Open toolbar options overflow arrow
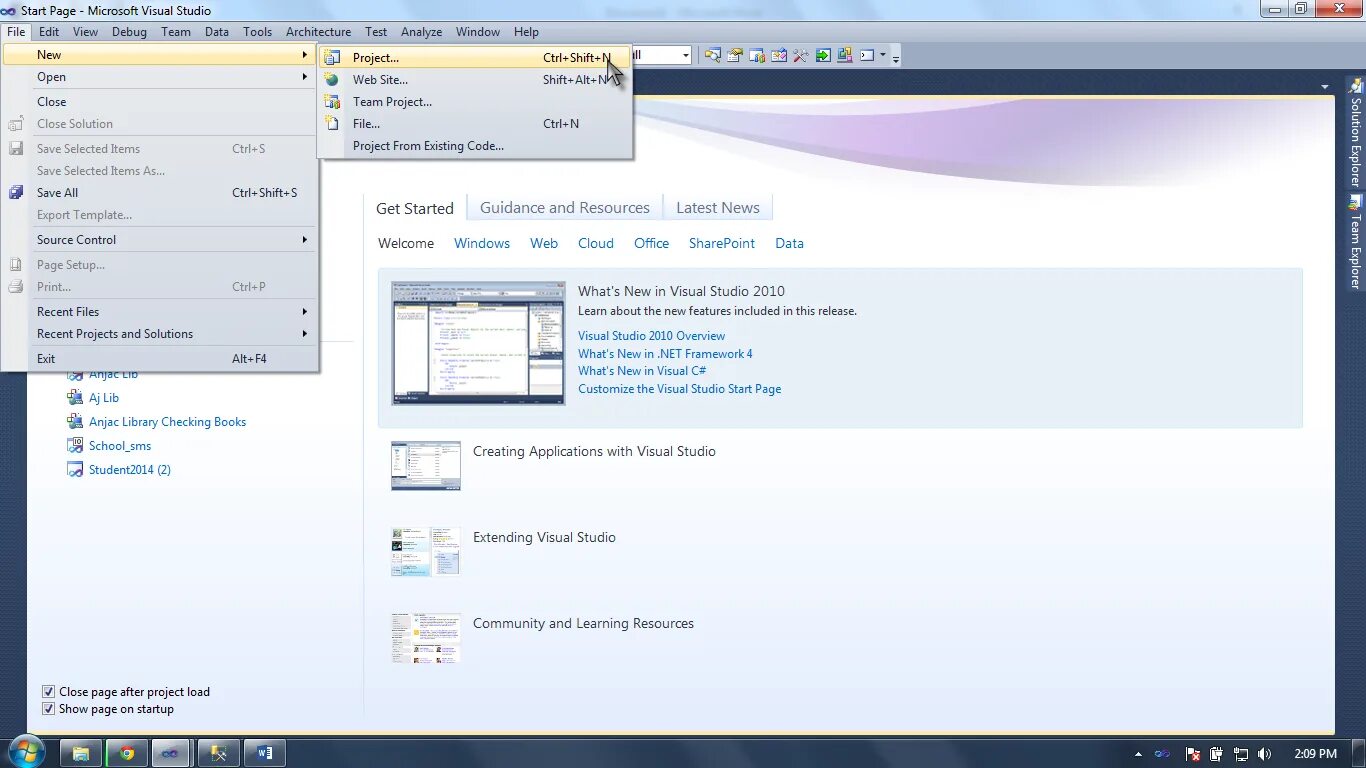Screen dimensions: 1366x768 896,59
